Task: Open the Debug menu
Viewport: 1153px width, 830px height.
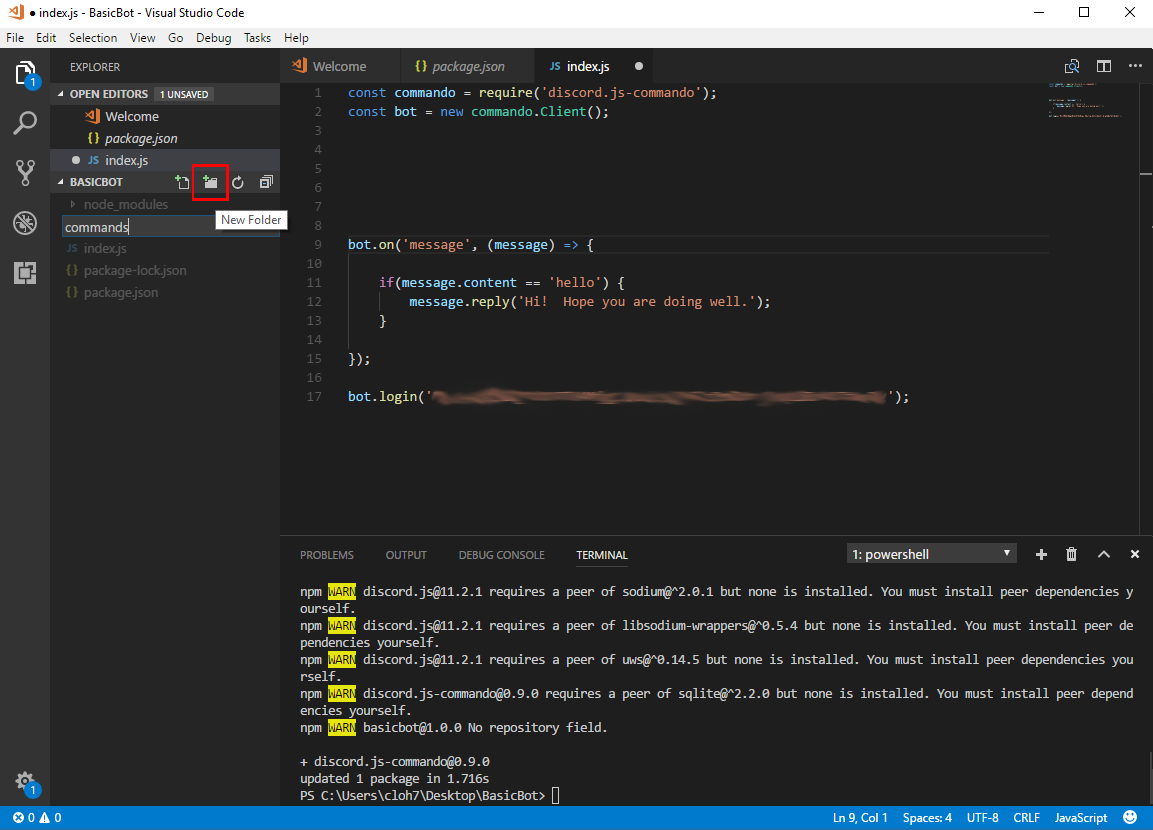Action: coord(213,37)
